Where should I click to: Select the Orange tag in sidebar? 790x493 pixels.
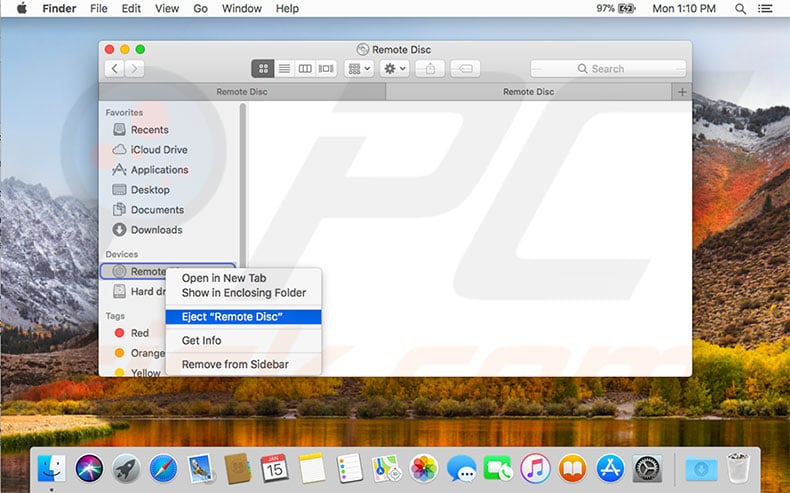tap(140, 353)
